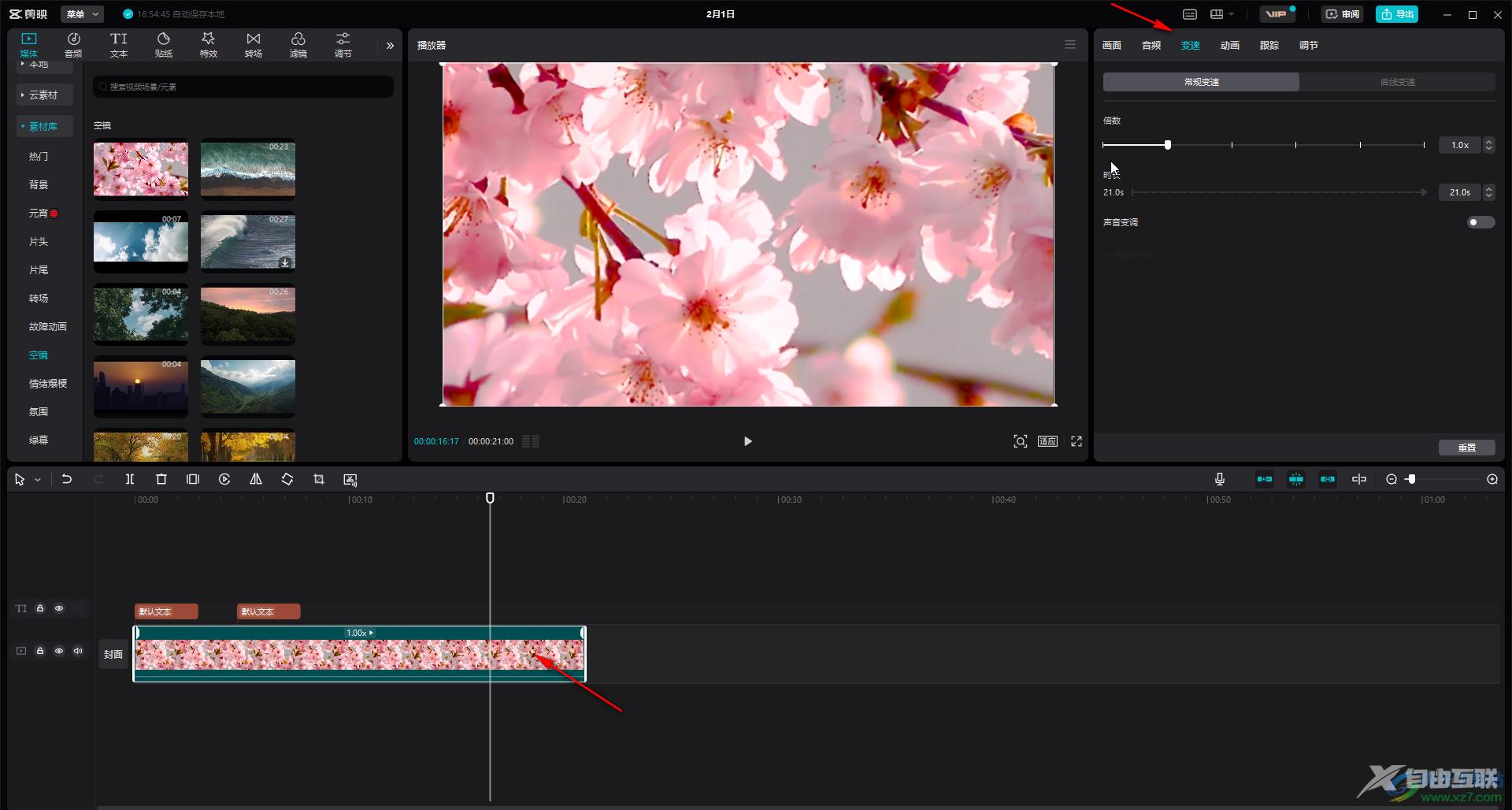Viewport: 1512px width, 810px height.
Task: Click the microphone record voiceover icon
Action: pos(1220,479)
